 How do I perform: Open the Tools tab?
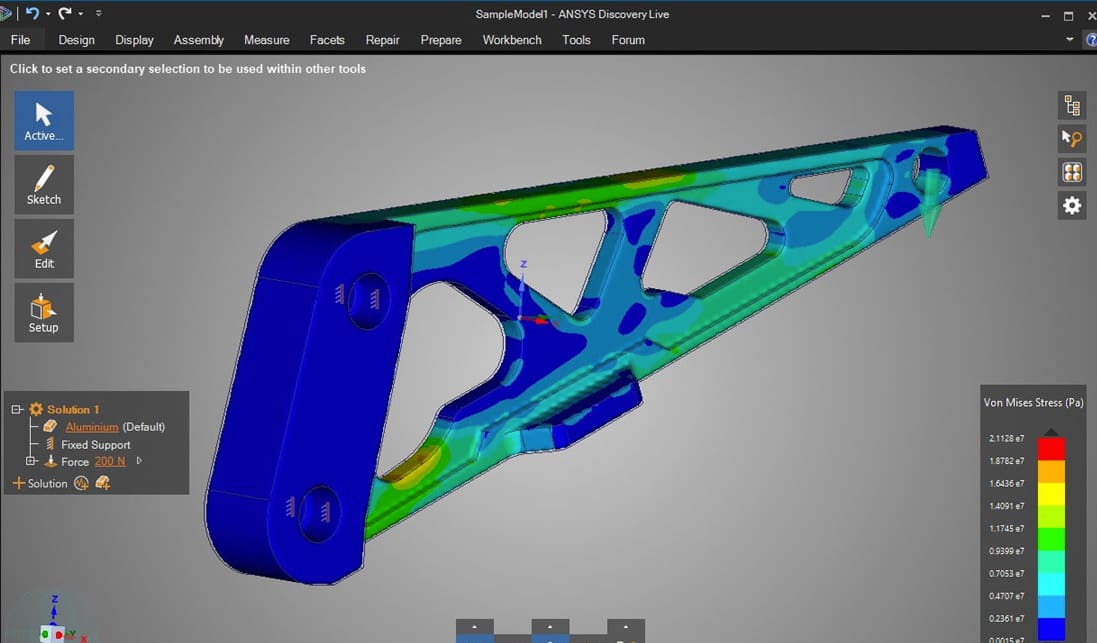[x=576, y=40]
